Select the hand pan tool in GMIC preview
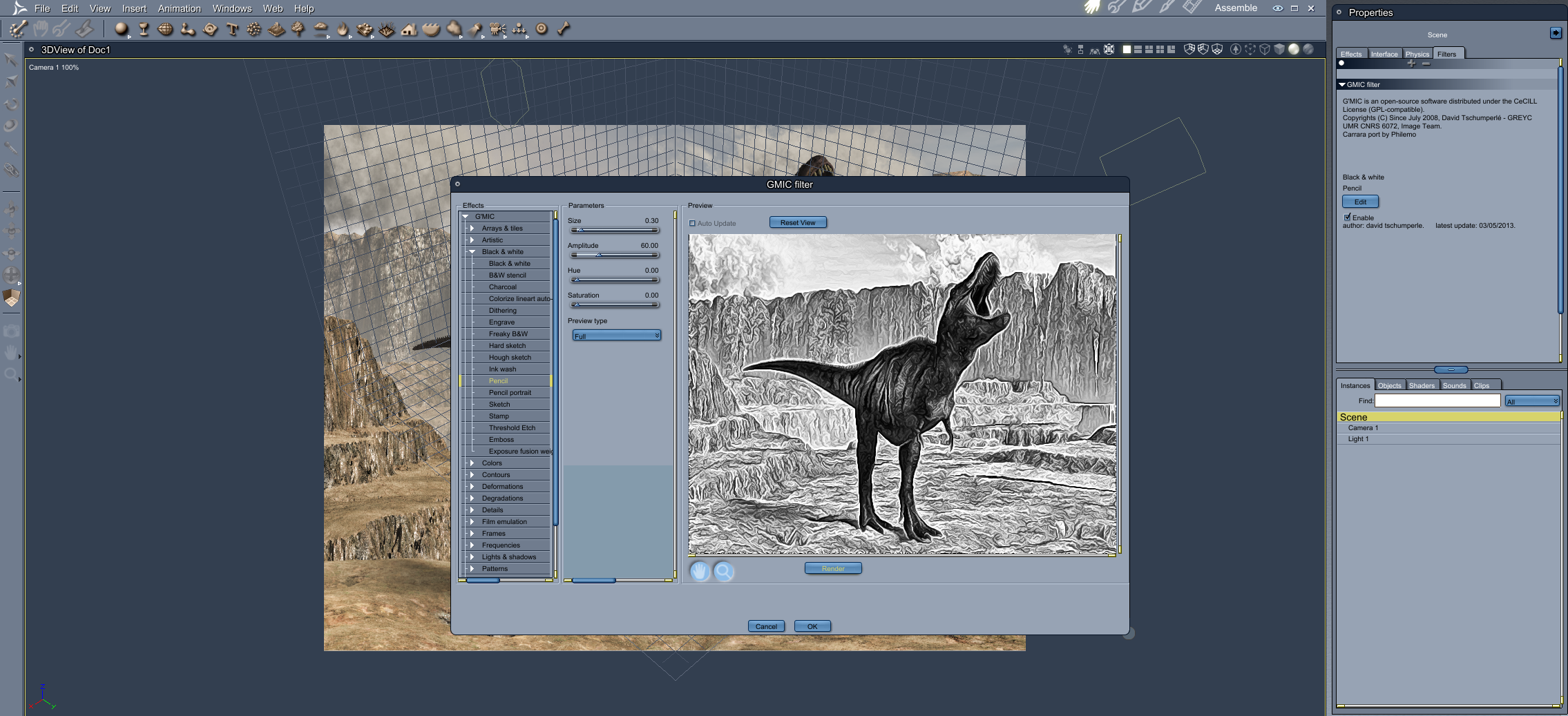 700,572
